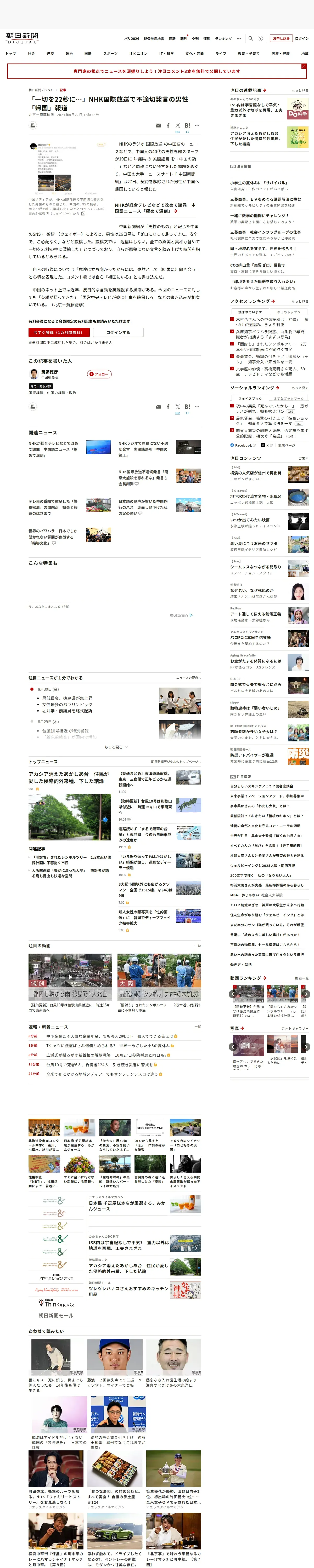Open 動画一覧 beside 動画ランキング

click(x=302, y=978)
